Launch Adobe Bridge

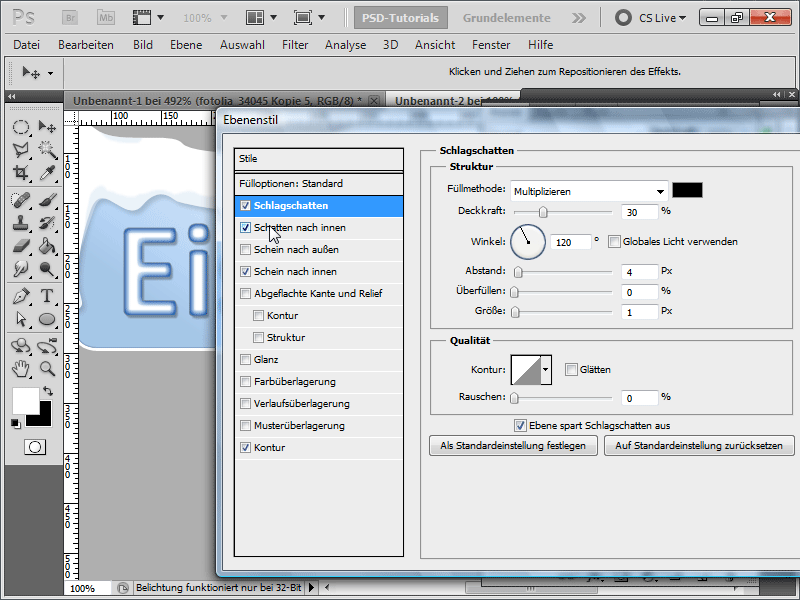pyautogui.click(x=70, y=18)
